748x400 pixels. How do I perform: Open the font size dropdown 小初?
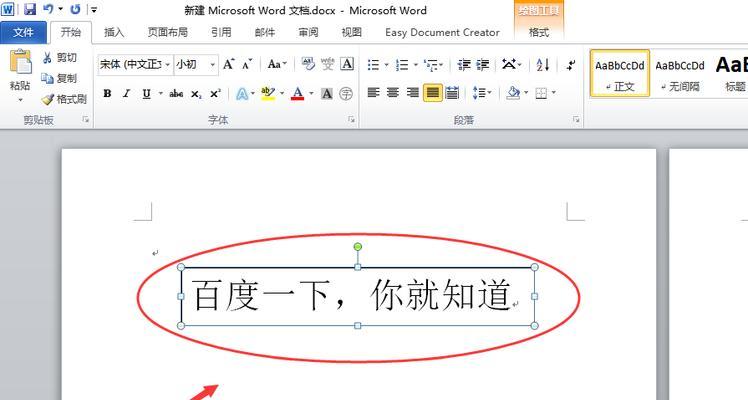click(x=196, y=64)
